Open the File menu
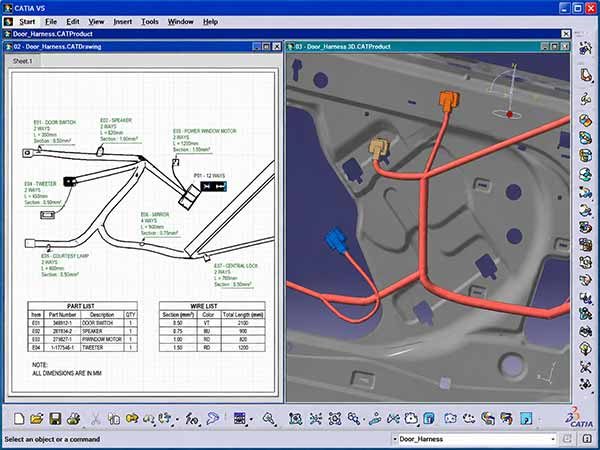Image resolution: width=600 pixels, height=450 pixels. [51, 22]
